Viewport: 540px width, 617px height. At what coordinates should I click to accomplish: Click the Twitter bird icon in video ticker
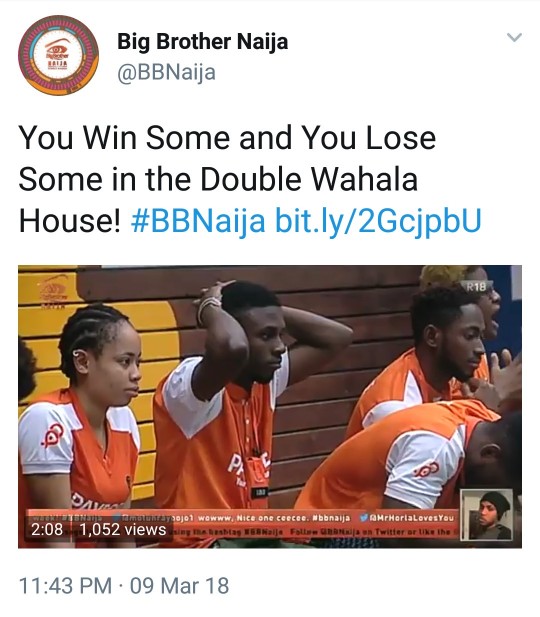point(364,518)
